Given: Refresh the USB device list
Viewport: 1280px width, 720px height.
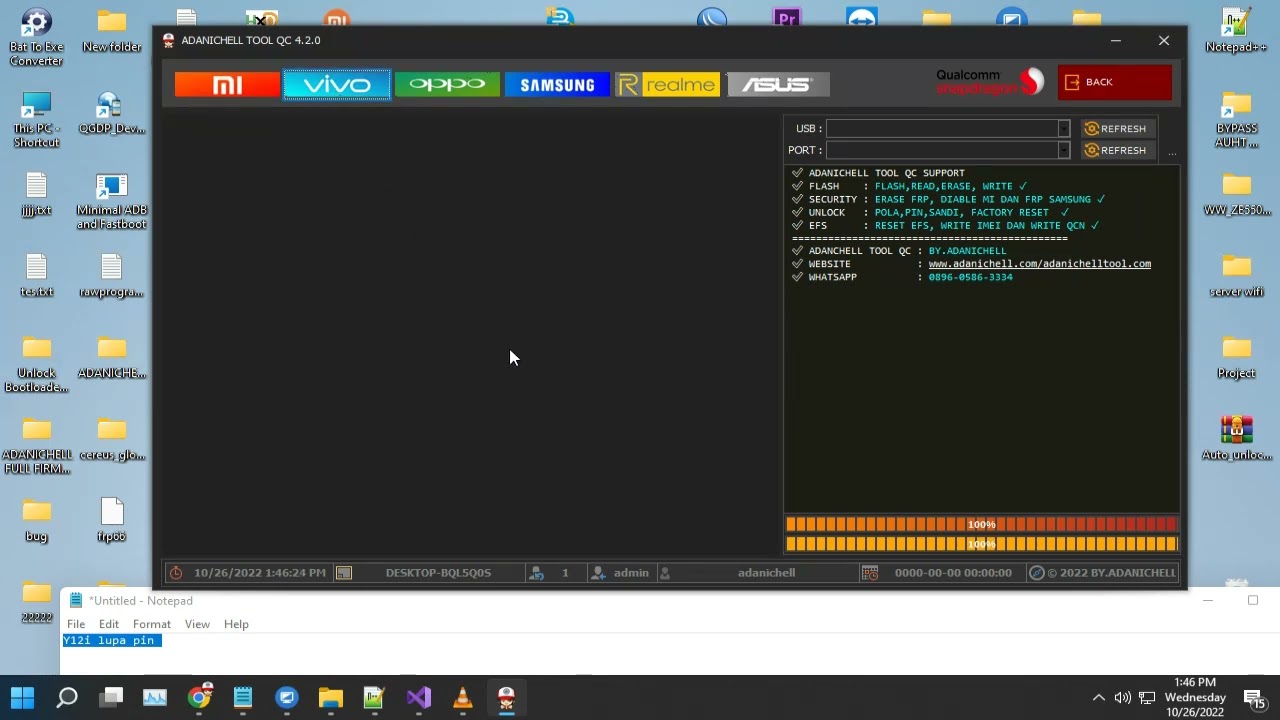Looking at the screenshot, I should coord(1116,128).
